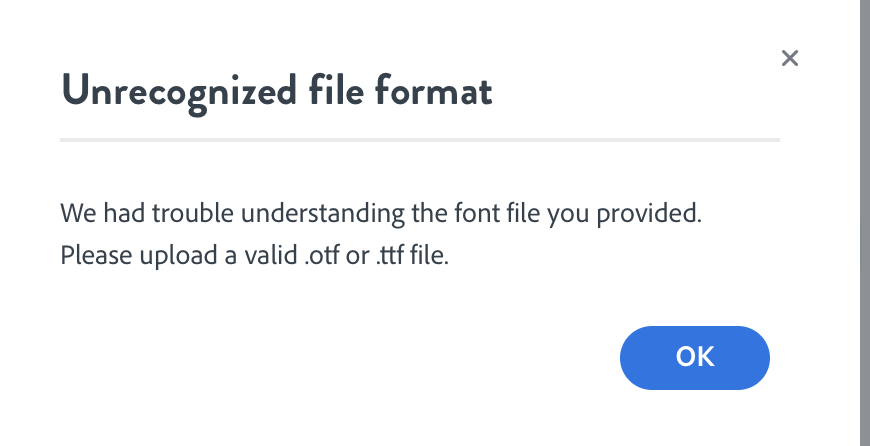
Task: Click the "Please upload a valid" line
Action: tap(254, 255)
